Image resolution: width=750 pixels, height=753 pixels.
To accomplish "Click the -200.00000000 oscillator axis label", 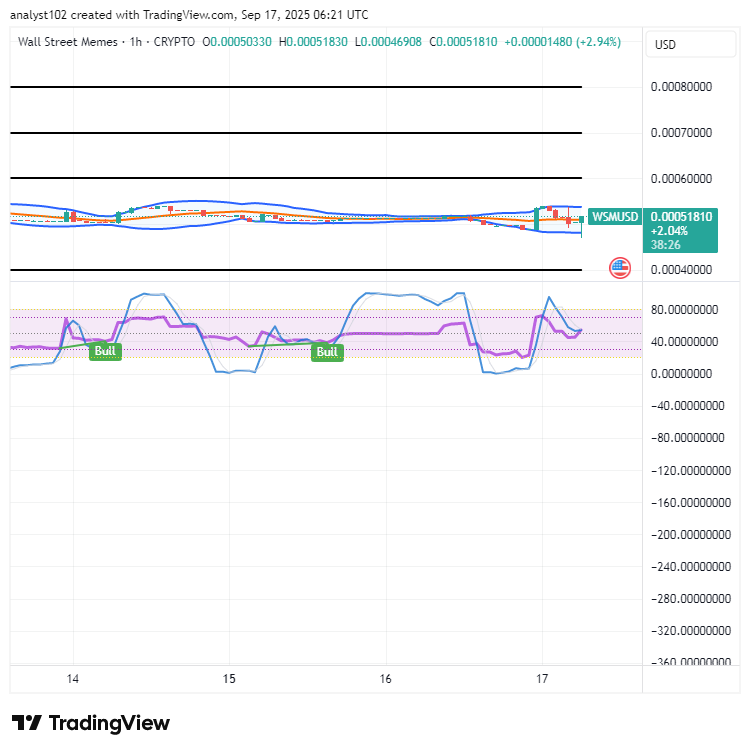I will (x=690, y=534).
